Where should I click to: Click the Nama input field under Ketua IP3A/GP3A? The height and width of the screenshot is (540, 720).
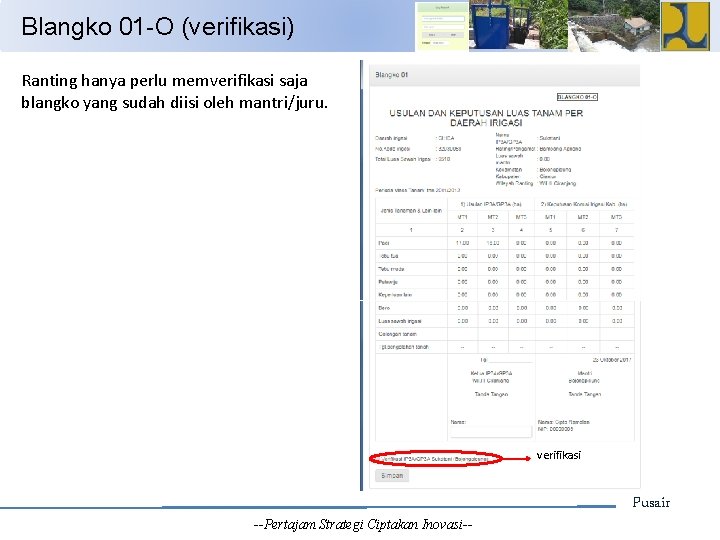pyautogui.click(x=490, y=430)
